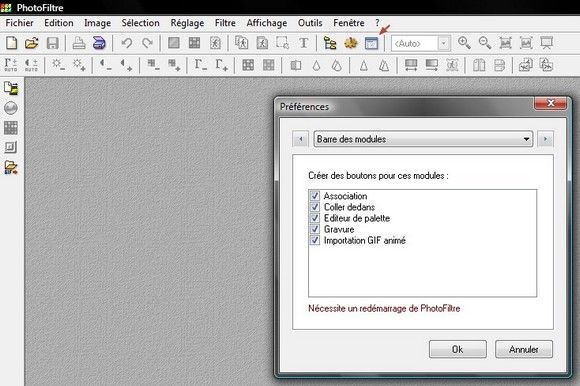Open the Affichage menu
Screen dimensions: 580x386
267,23
